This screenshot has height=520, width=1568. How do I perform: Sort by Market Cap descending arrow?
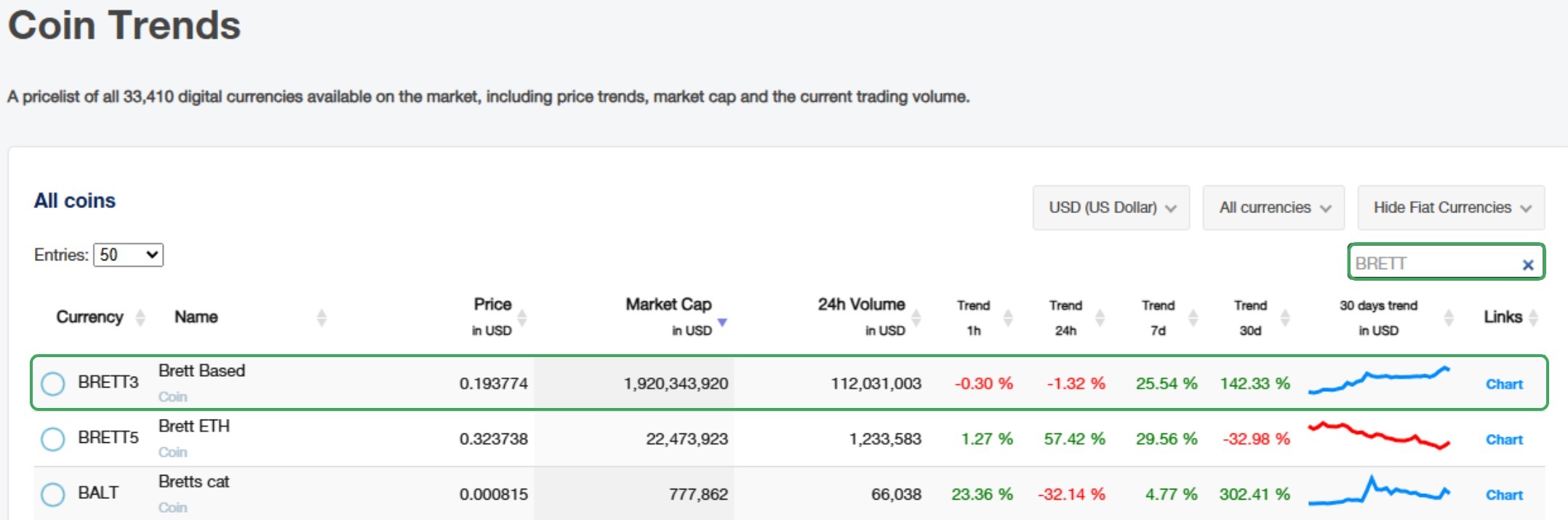(722, 322)
